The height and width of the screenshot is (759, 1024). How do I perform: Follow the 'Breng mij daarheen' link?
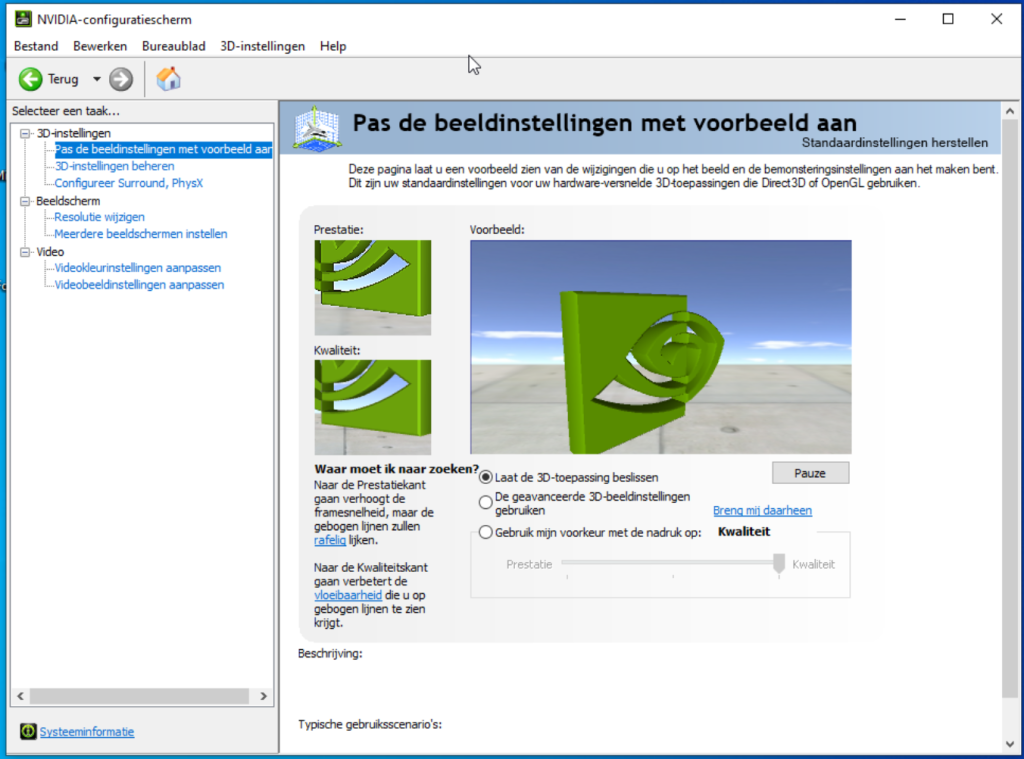pyautogui.click(x=762, y=511)
